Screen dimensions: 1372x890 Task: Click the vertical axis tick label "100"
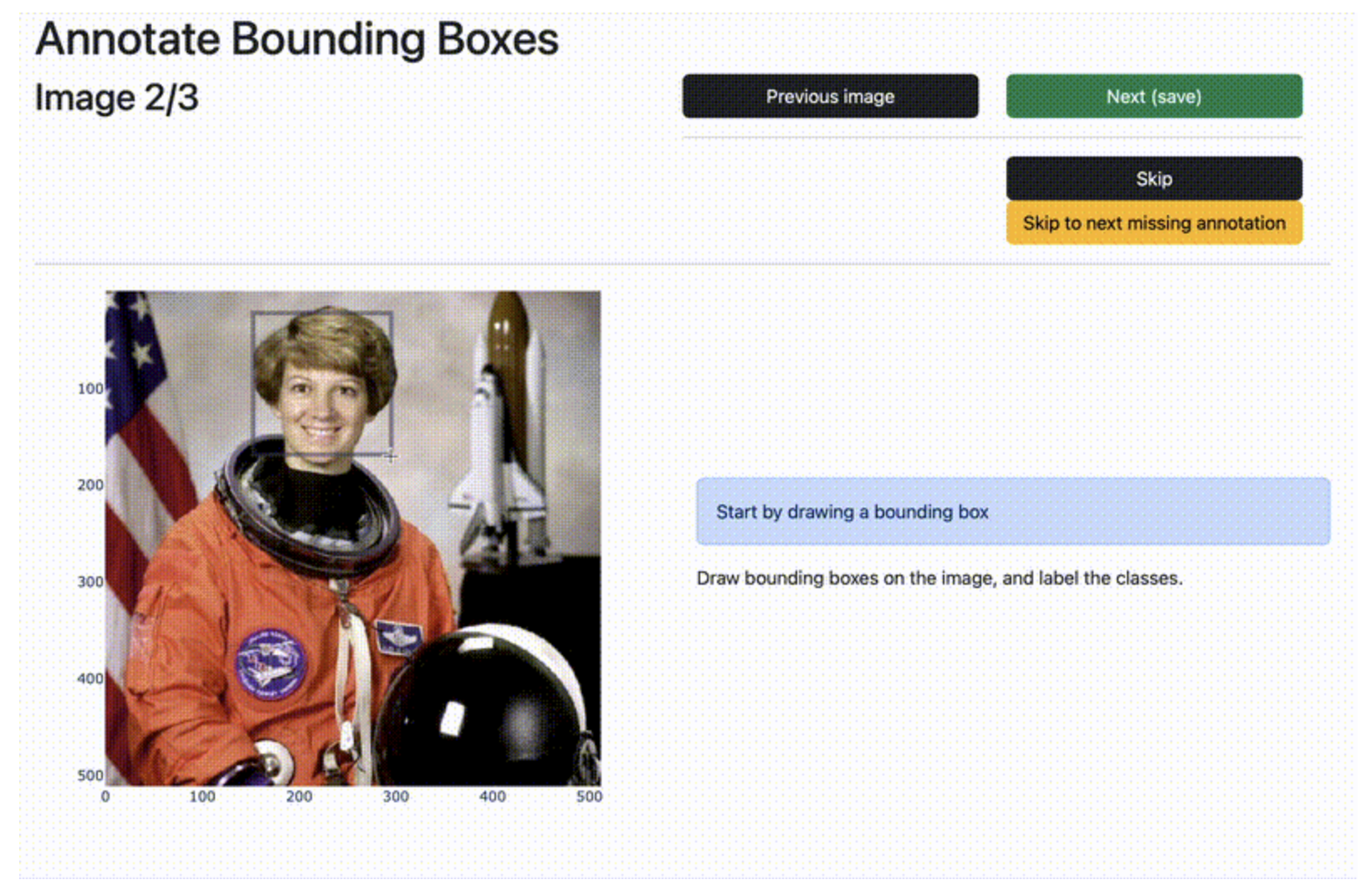click(x=90, y=388)
